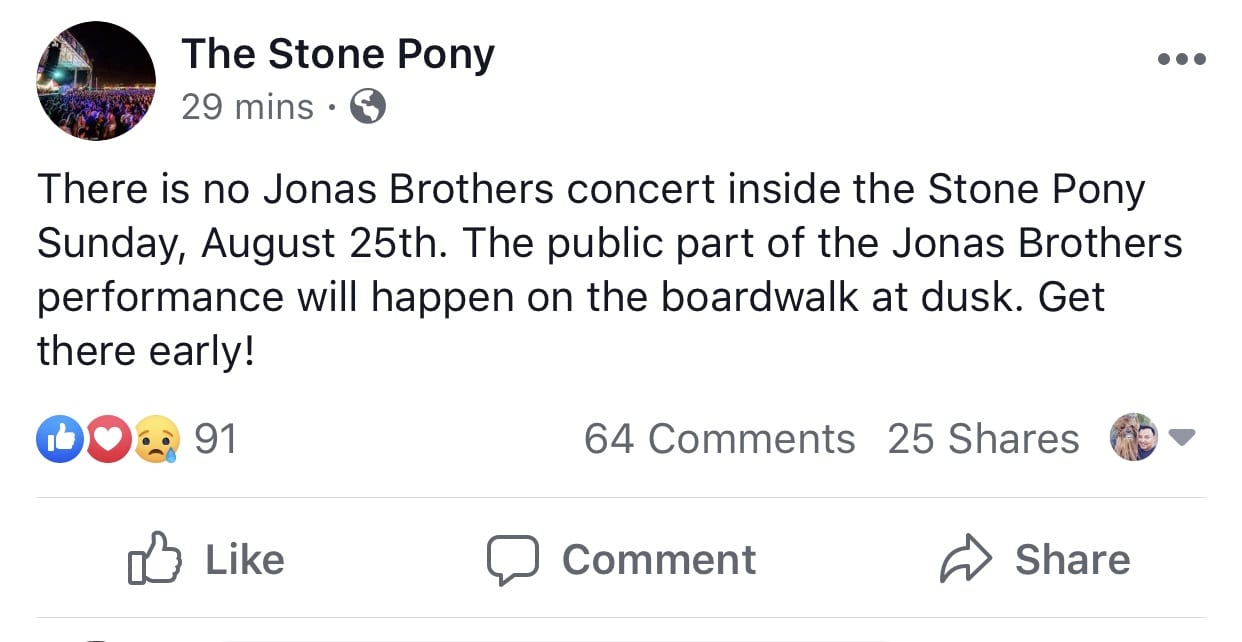Open the post options three-dot menu

click(x=1181, y=59)
